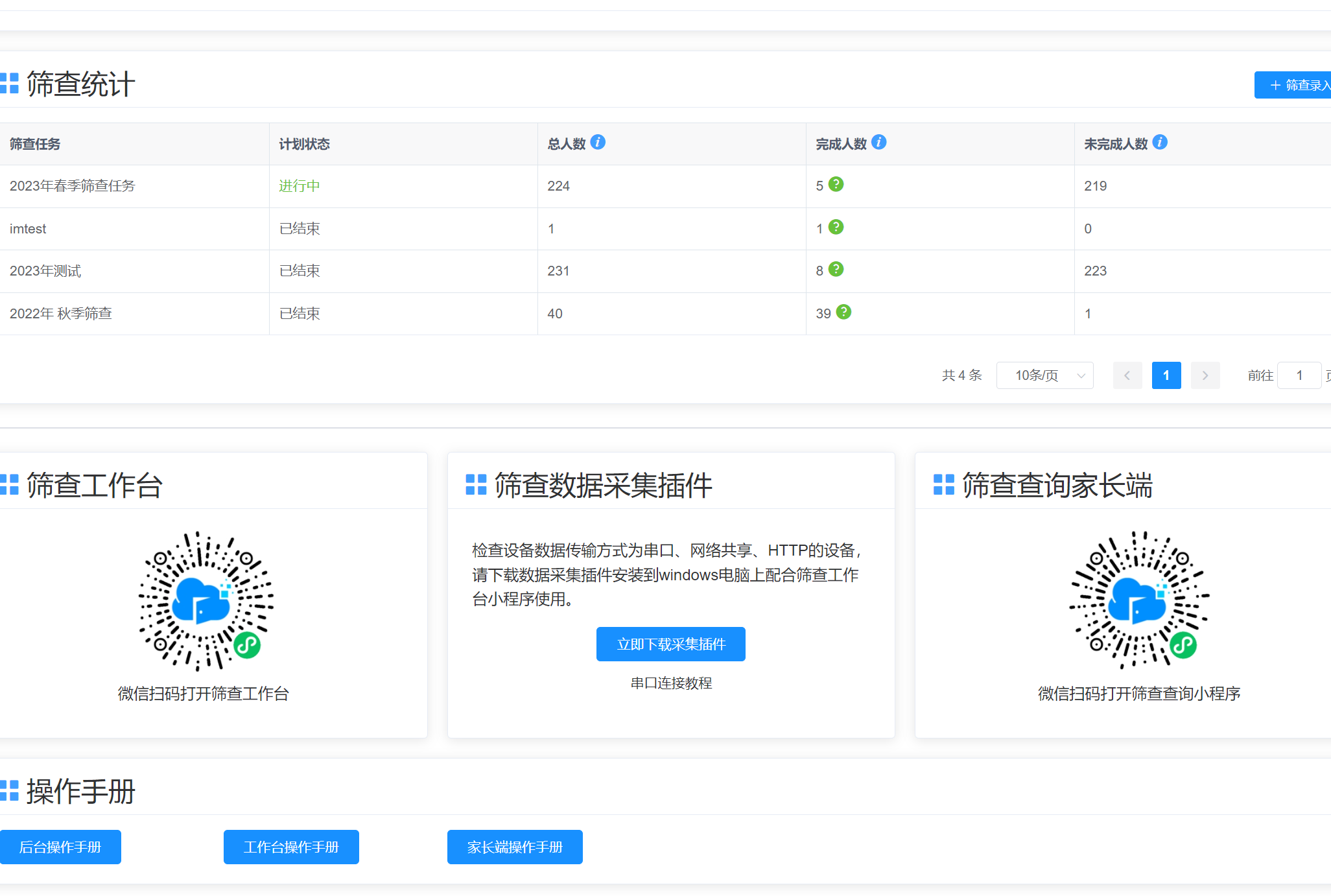Viewport: 1331px width, 896px height.
Task: Click the 共 4 条 total count text
Action: (962, 375)
